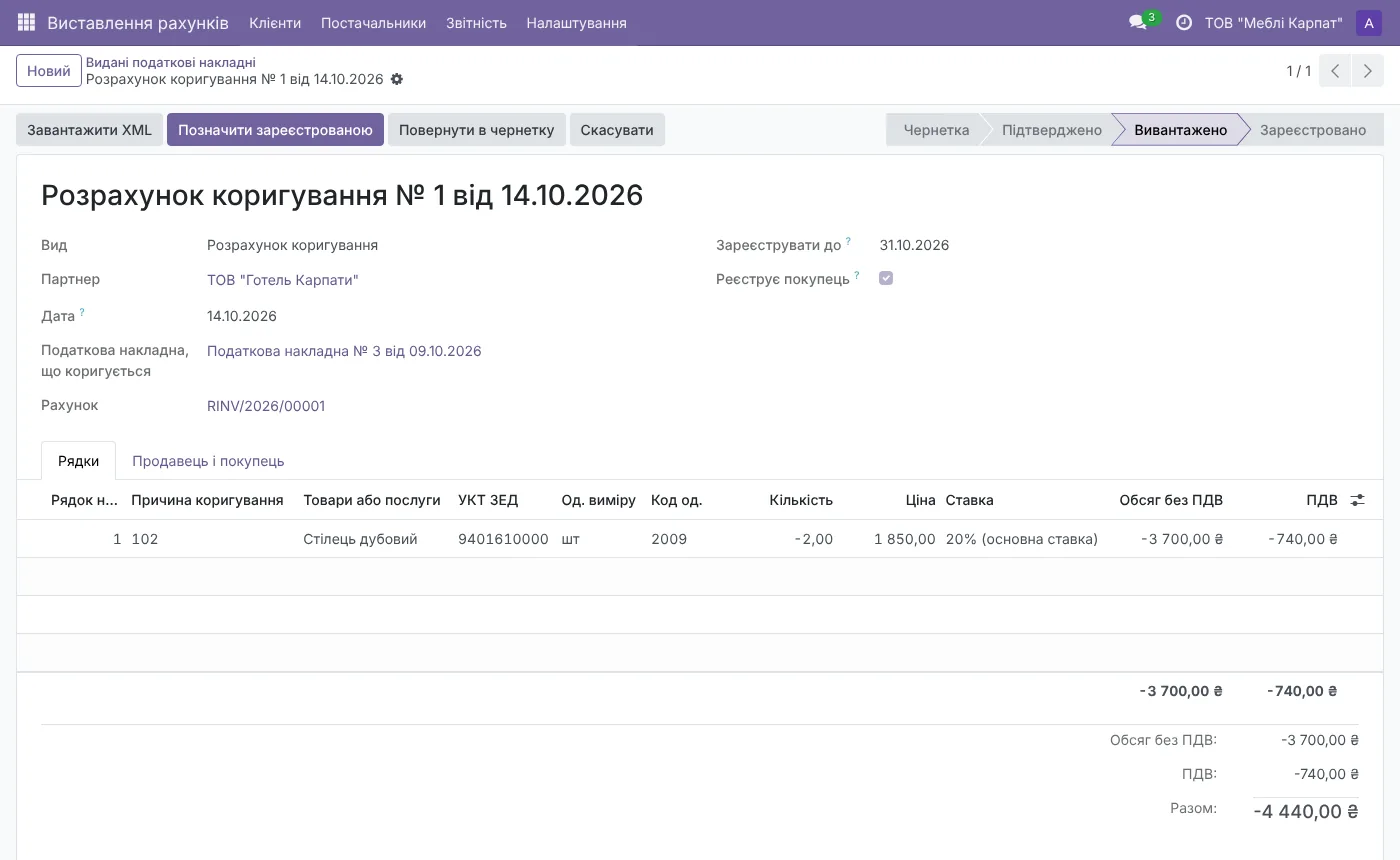Open the apps grid menu icon
The height and width of the screenshot is (860, 1400).
pyautogui.click(x=26, y=22)
